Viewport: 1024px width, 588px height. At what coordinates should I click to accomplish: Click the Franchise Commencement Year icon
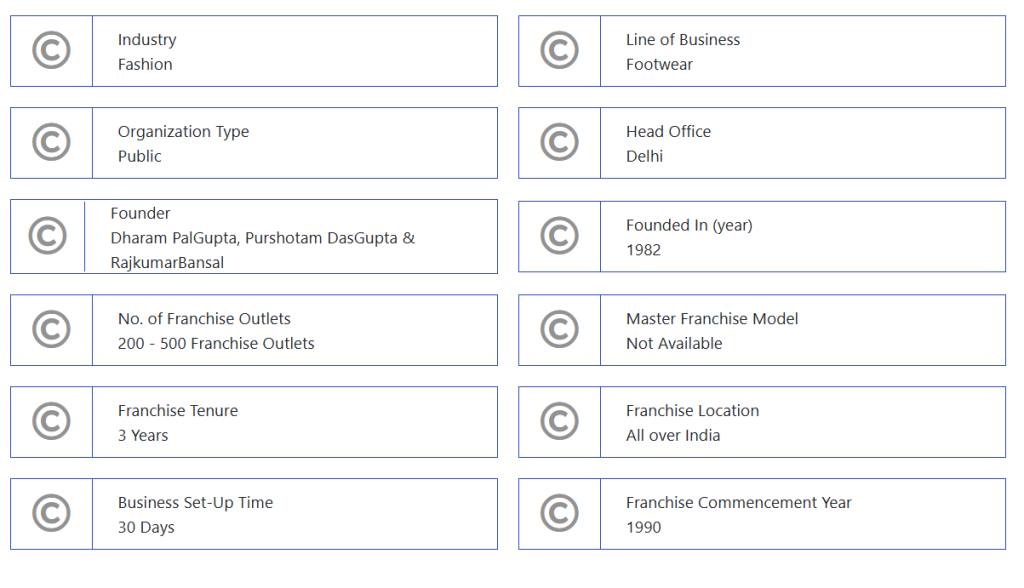[559, 514]
